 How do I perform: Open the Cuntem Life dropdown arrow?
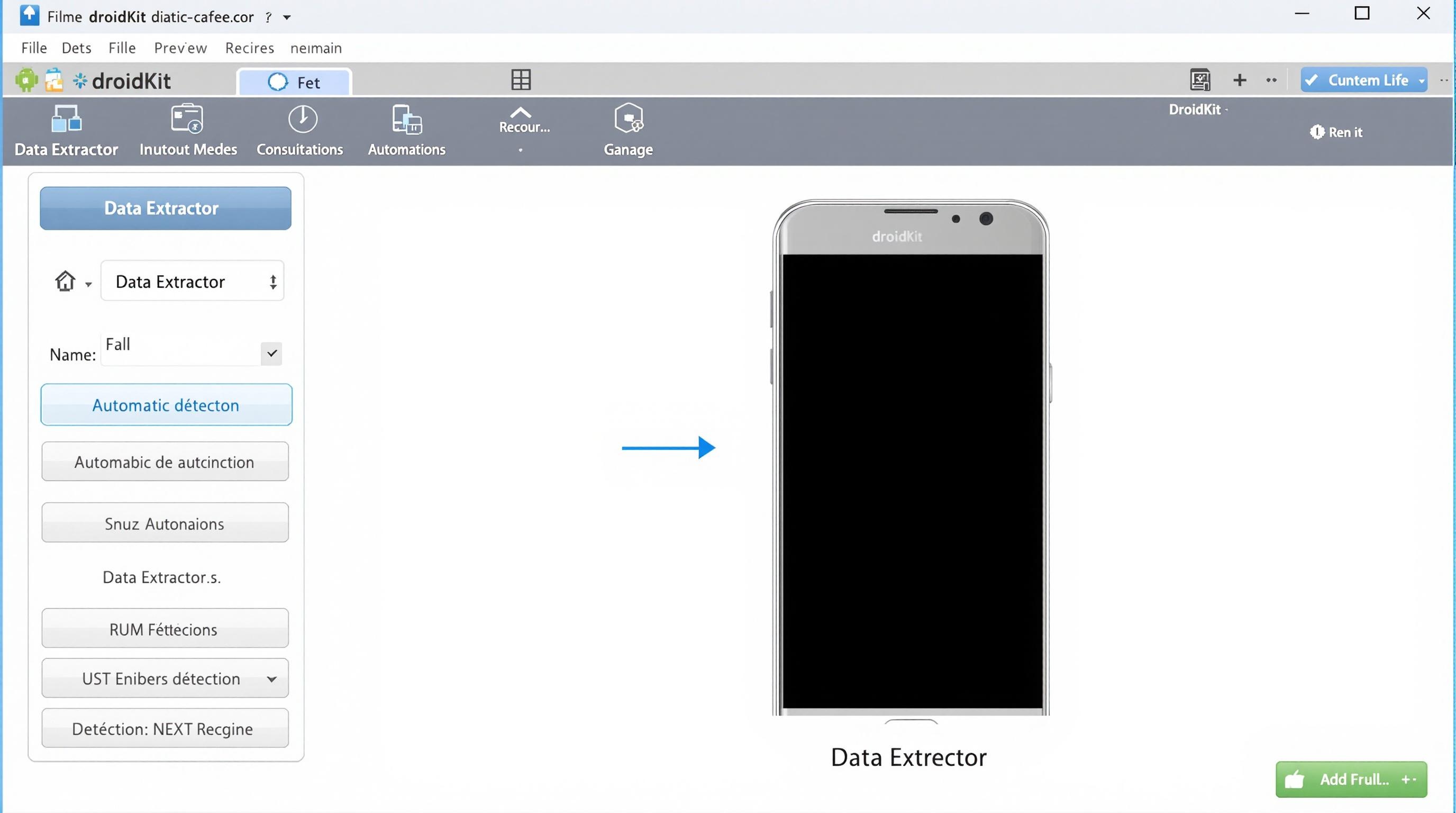click(1421, 82)
